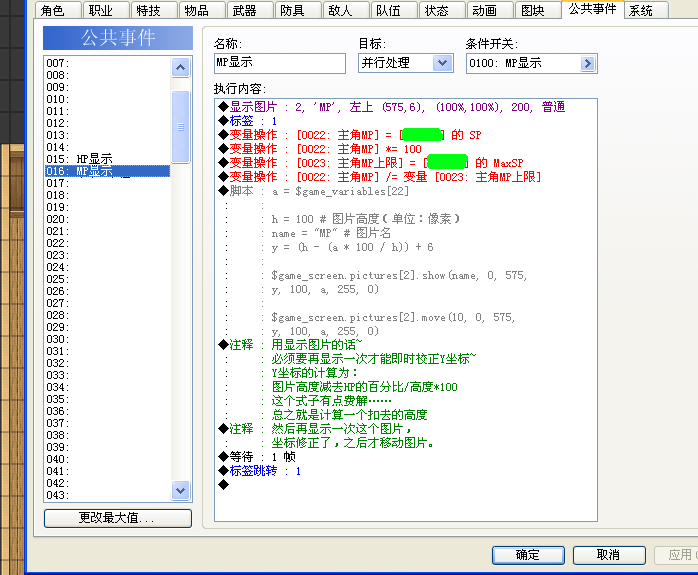Select the 变量操作 line ending in MaxSP

click(x=371, y=163)
